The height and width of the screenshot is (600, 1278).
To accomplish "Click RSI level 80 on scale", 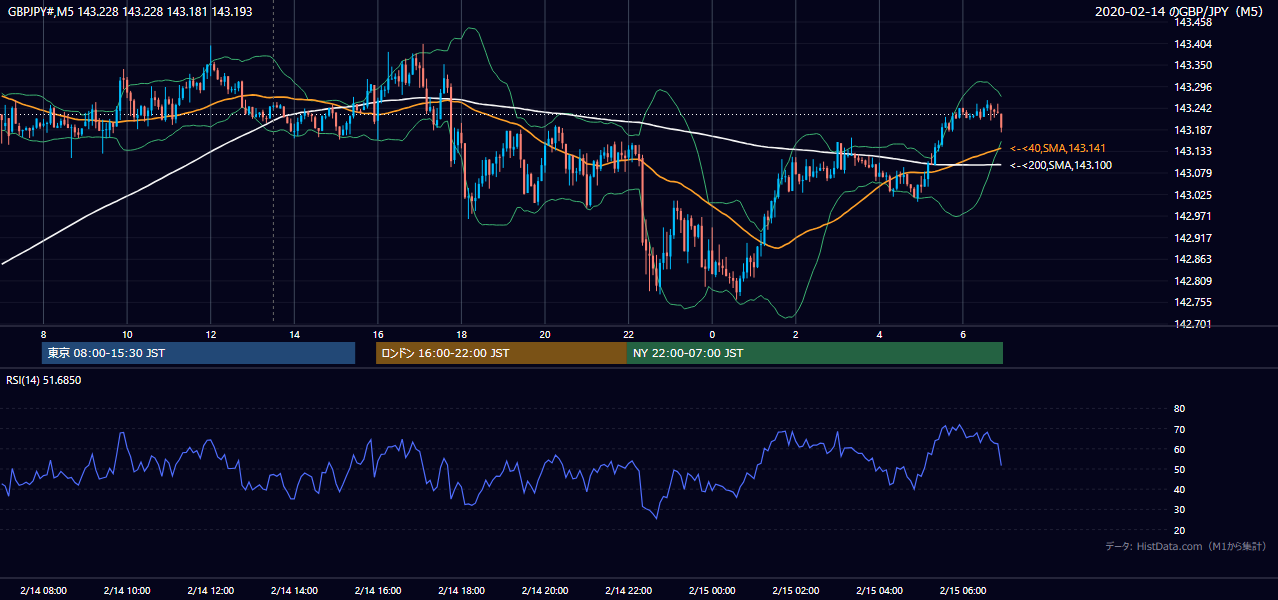I will coord(1180,409).
